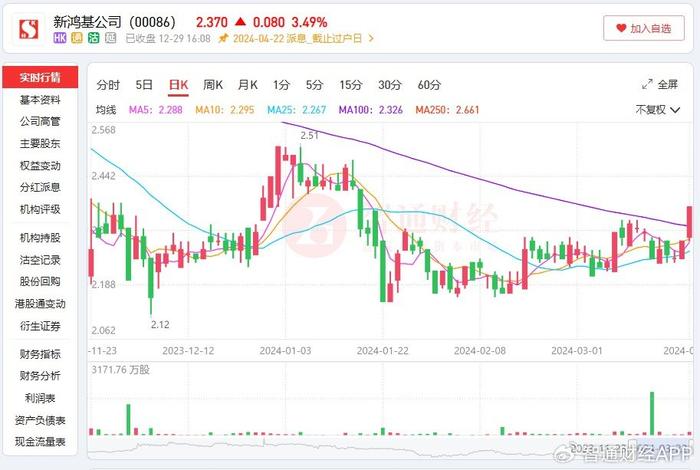Expand the dividend notice chevron arrow

click(371, 38)
